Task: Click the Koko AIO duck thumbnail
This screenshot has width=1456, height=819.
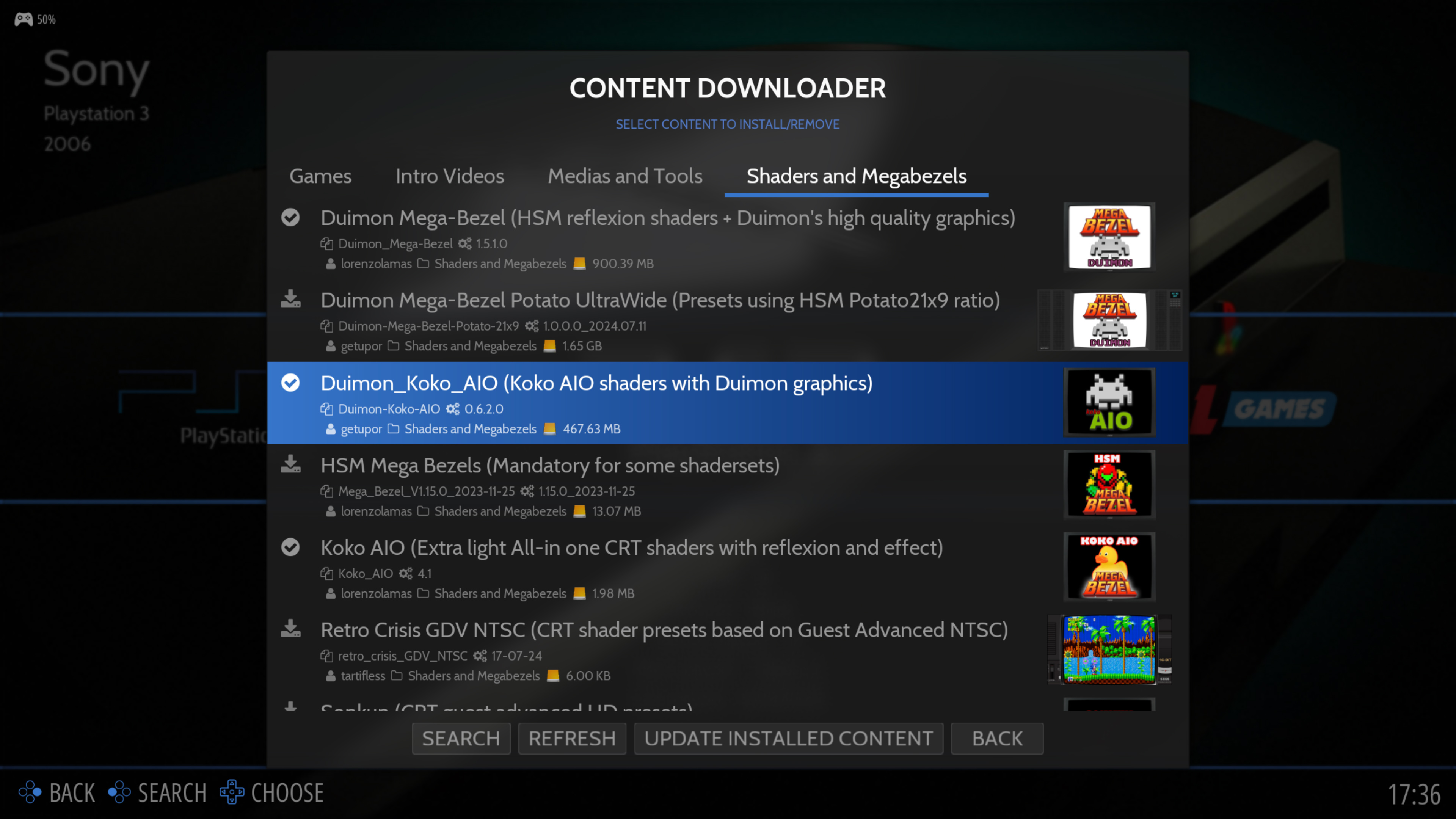Action: (x=1109, y=567)
